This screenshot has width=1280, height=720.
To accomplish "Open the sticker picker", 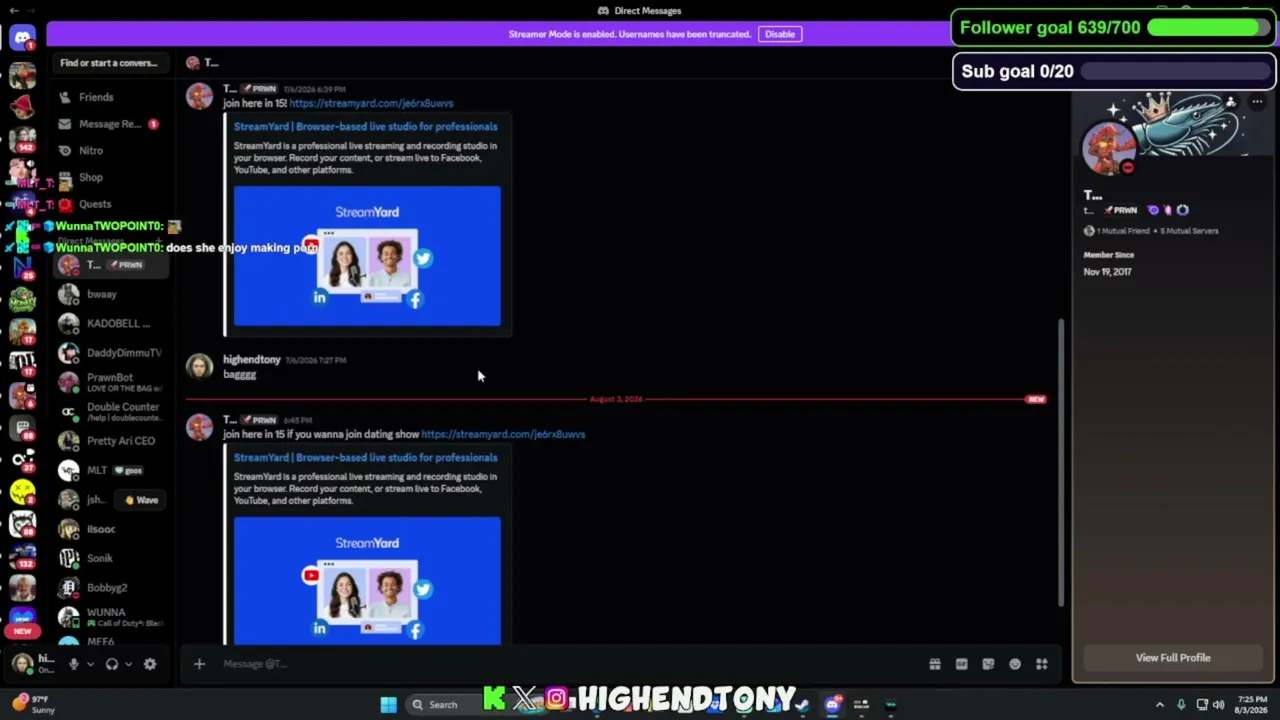I will (988, 664).
